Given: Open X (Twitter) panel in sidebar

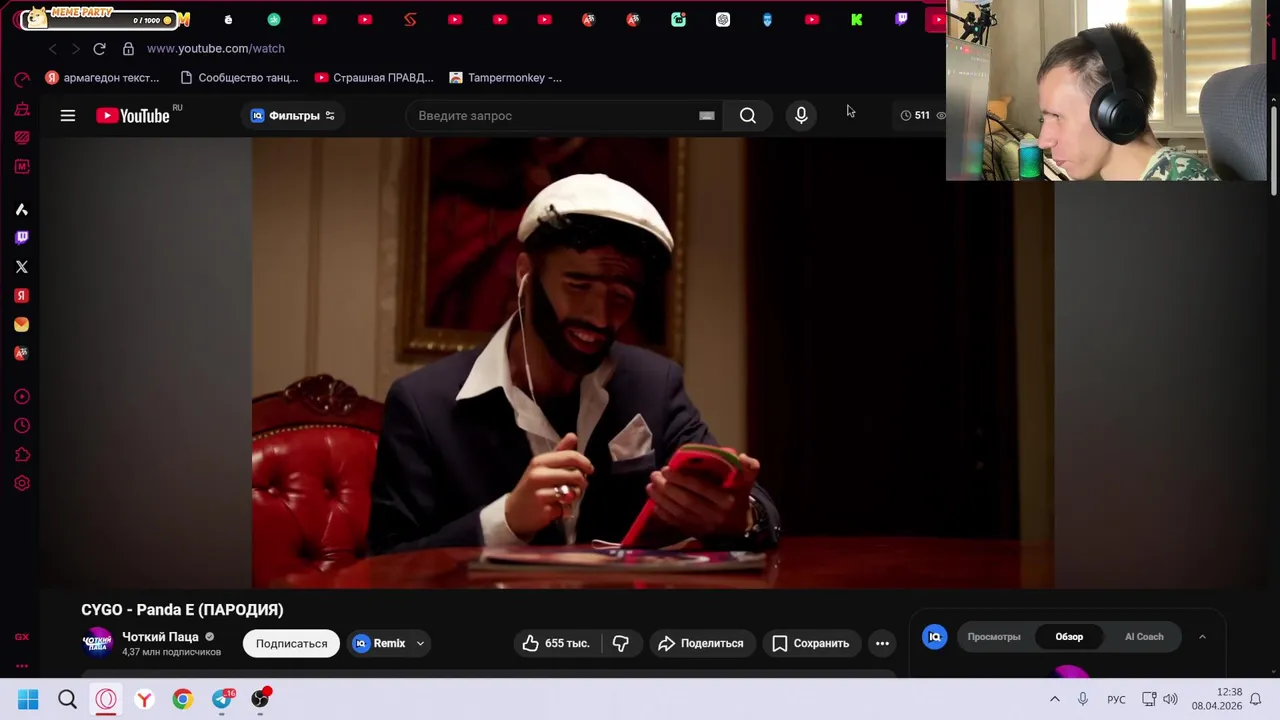Looking at the screenshot, I should [x=22, y=267].
